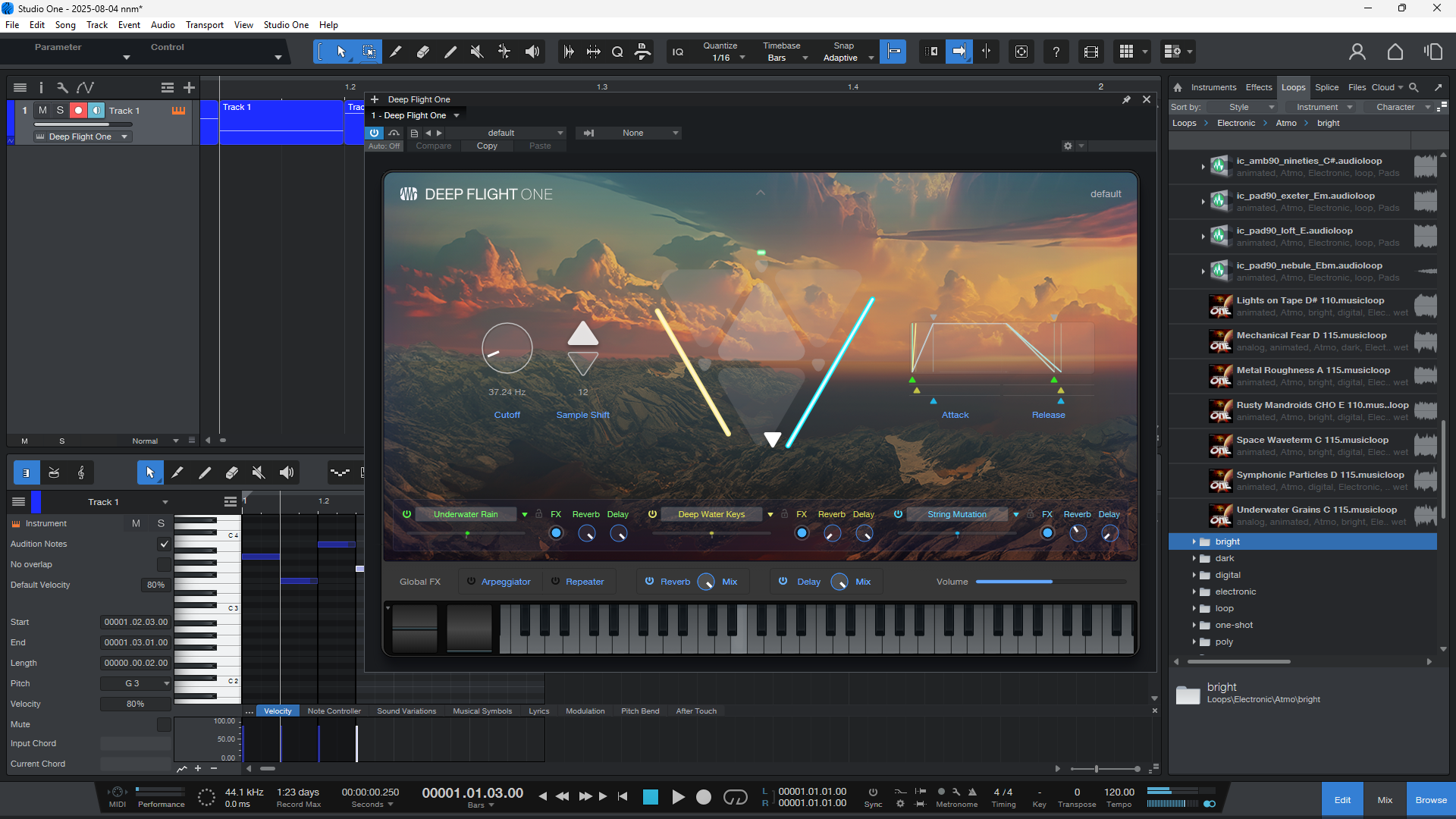Click the add track plus icon
Image resolution: width=1456 pixels, height=819 pixels.
tap(189, 88)
